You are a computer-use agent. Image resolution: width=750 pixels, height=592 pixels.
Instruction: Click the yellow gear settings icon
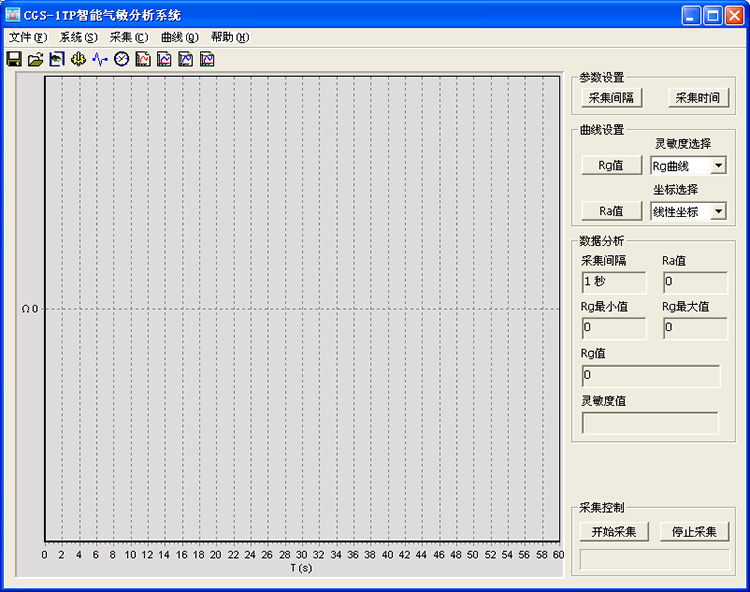pos(78,59)
